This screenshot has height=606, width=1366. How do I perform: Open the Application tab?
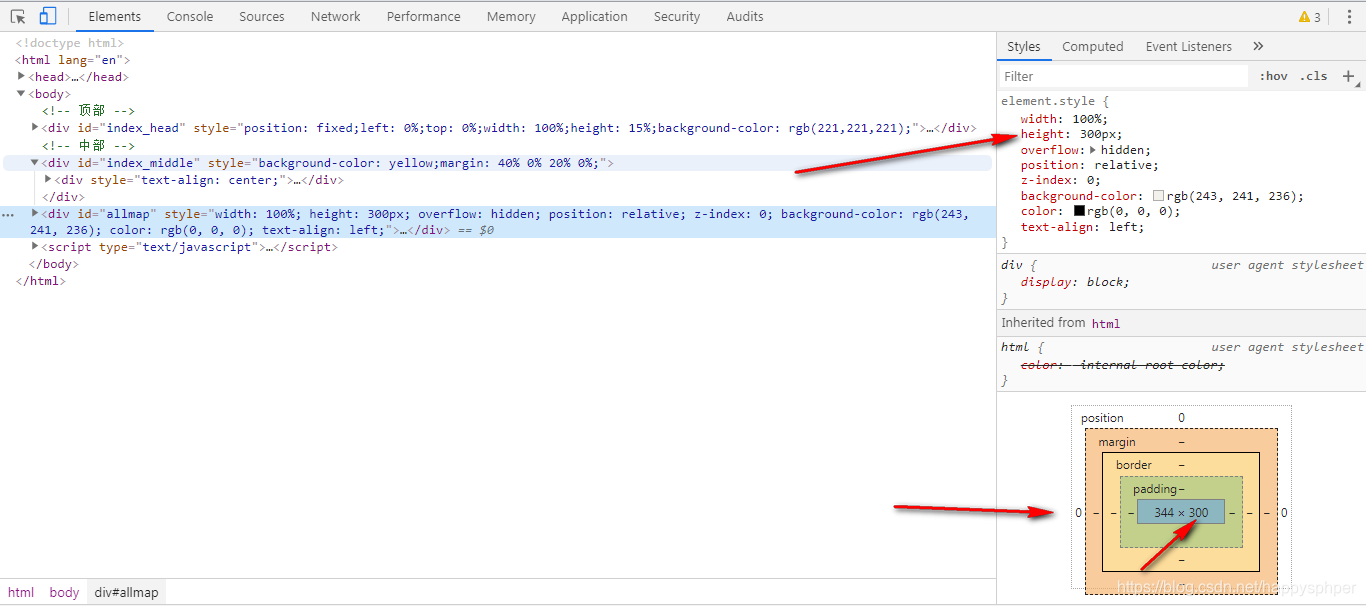click(595, 17)
